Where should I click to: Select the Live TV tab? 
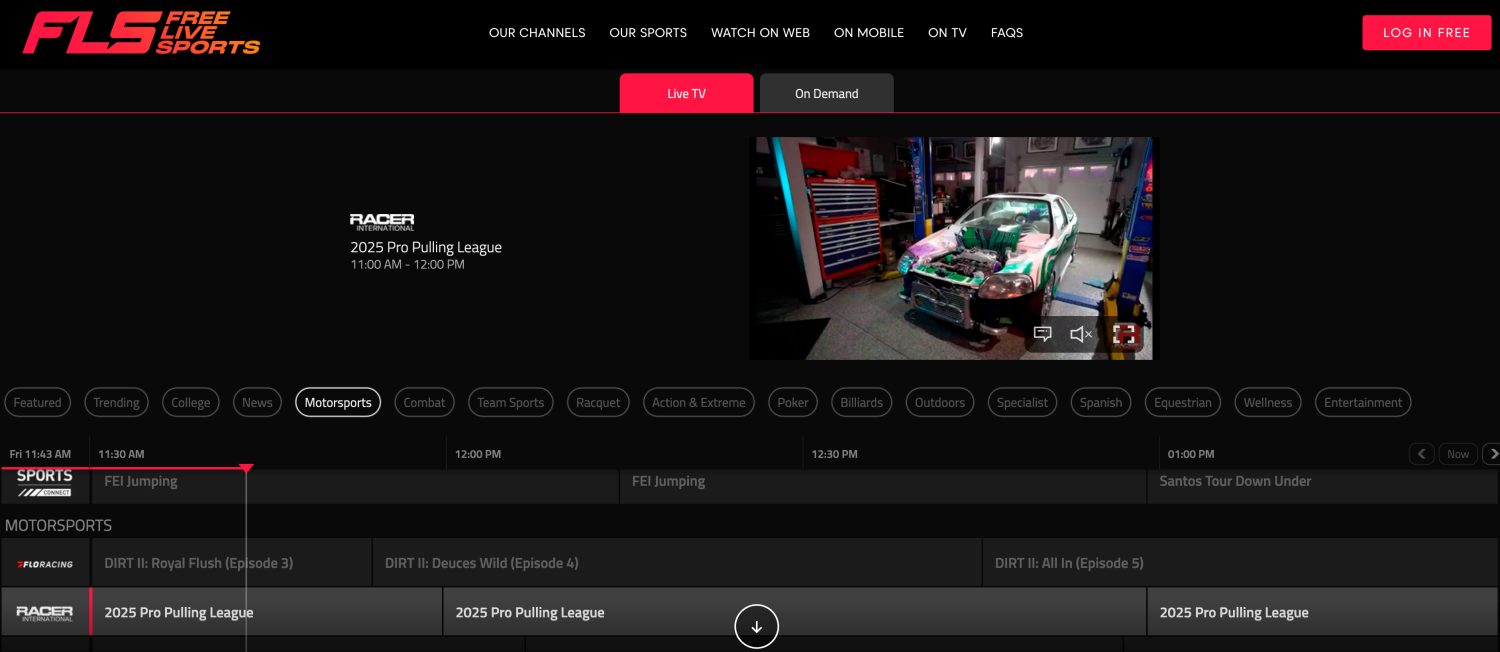[686, 93]
